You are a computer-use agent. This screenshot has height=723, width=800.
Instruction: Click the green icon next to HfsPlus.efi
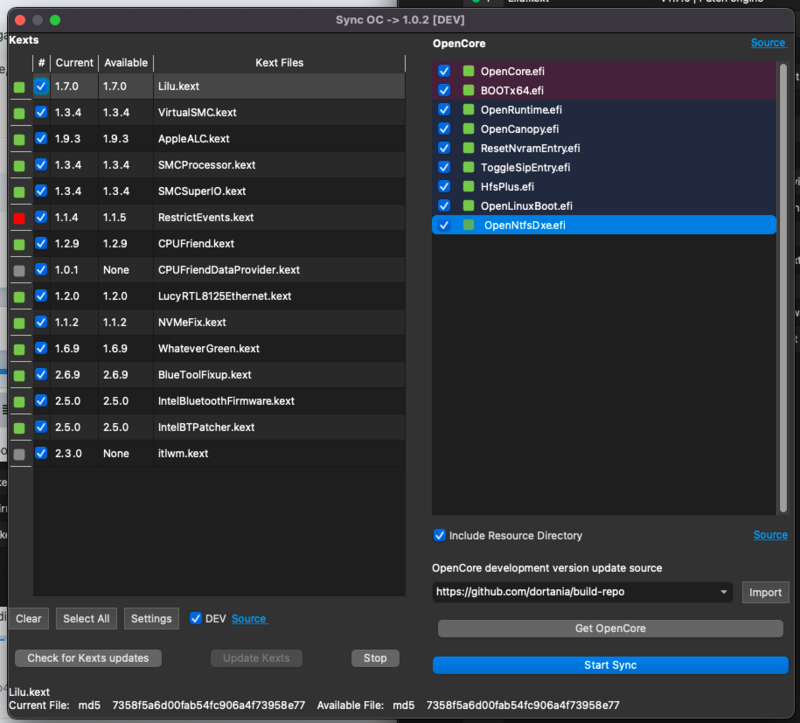(468, 186)
